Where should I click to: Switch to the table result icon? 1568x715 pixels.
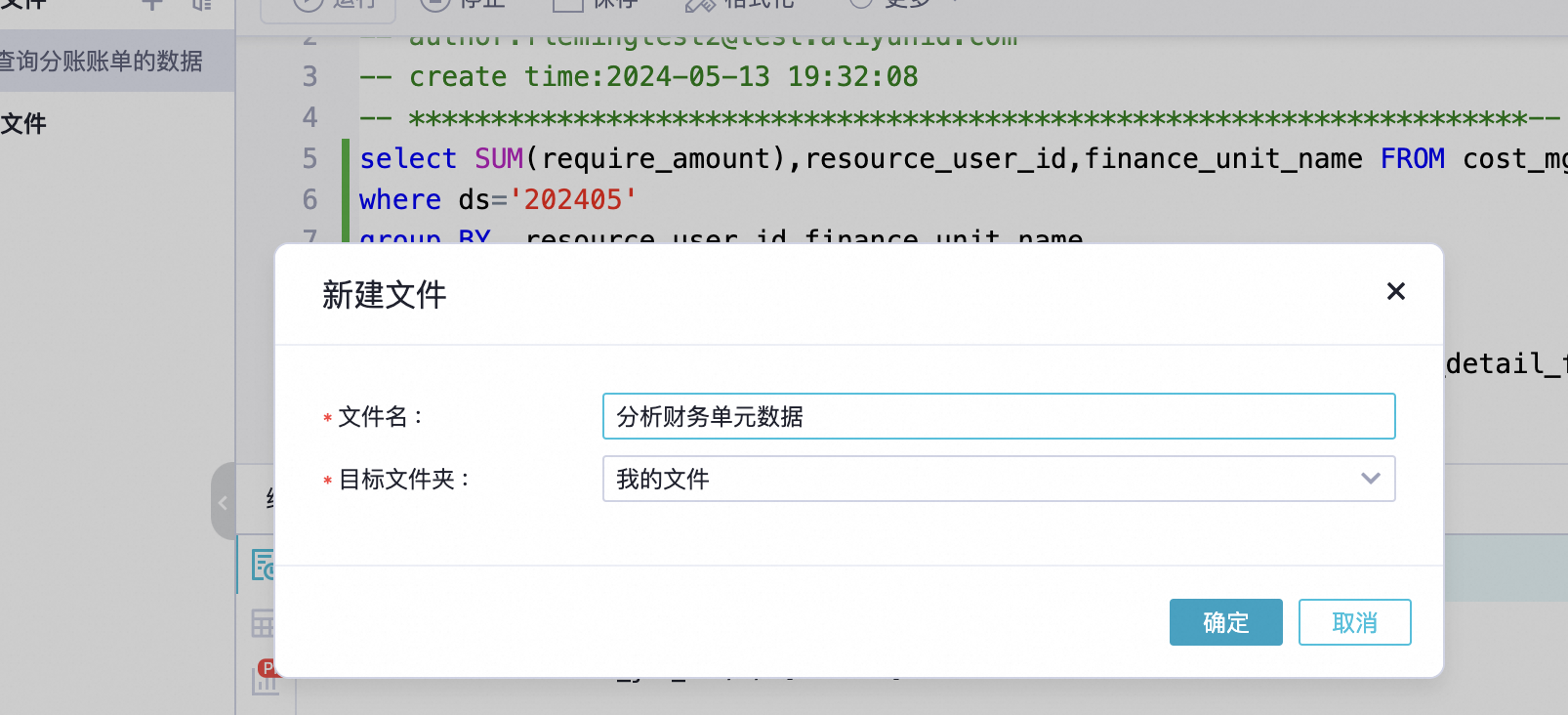pos(263,623)
